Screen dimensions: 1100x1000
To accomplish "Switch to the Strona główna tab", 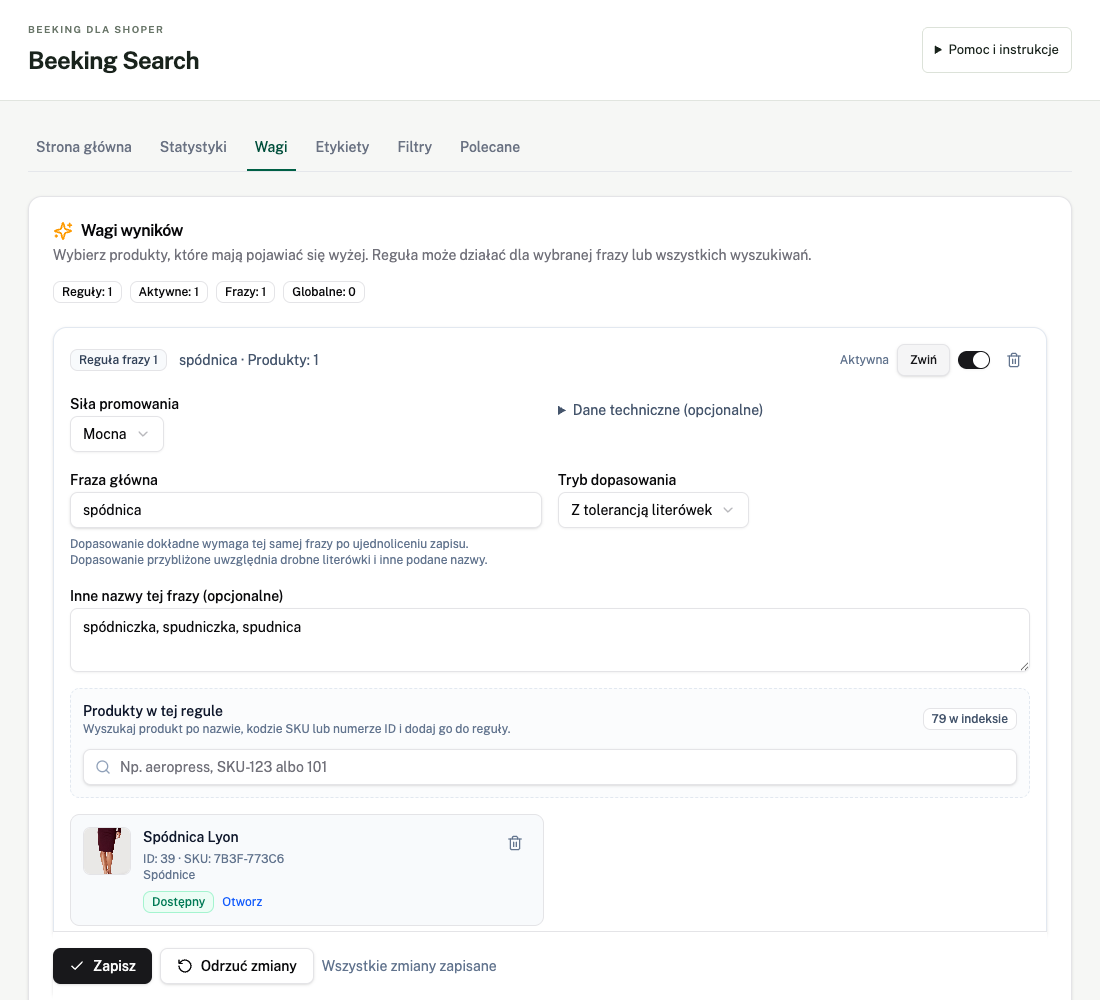I will (84, 147).
